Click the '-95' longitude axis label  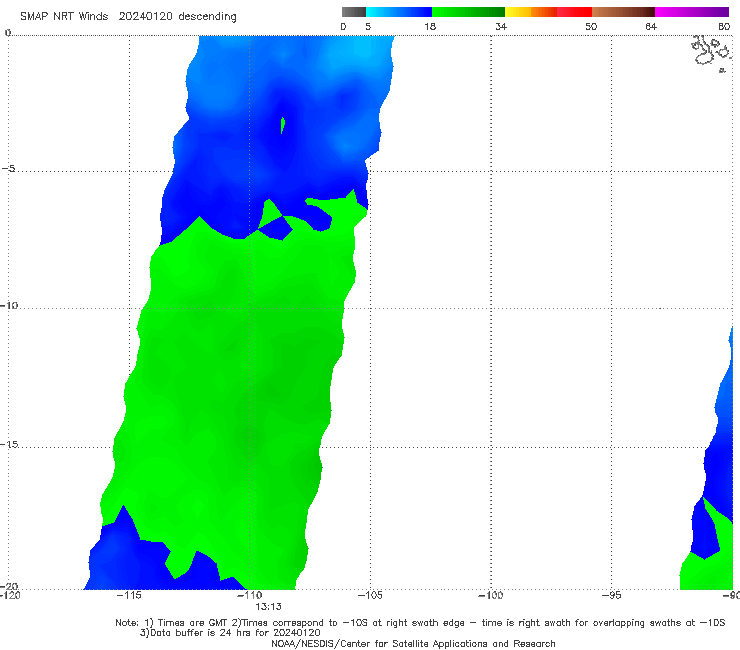click(x=612, y=595)
